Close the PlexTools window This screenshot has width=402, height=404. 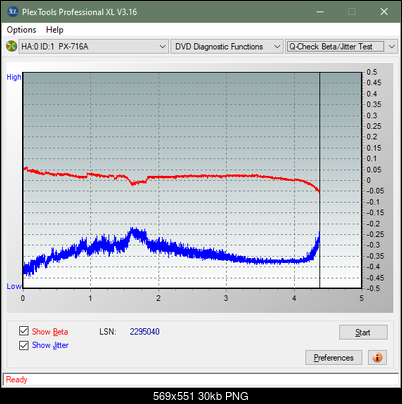point(384,12)
